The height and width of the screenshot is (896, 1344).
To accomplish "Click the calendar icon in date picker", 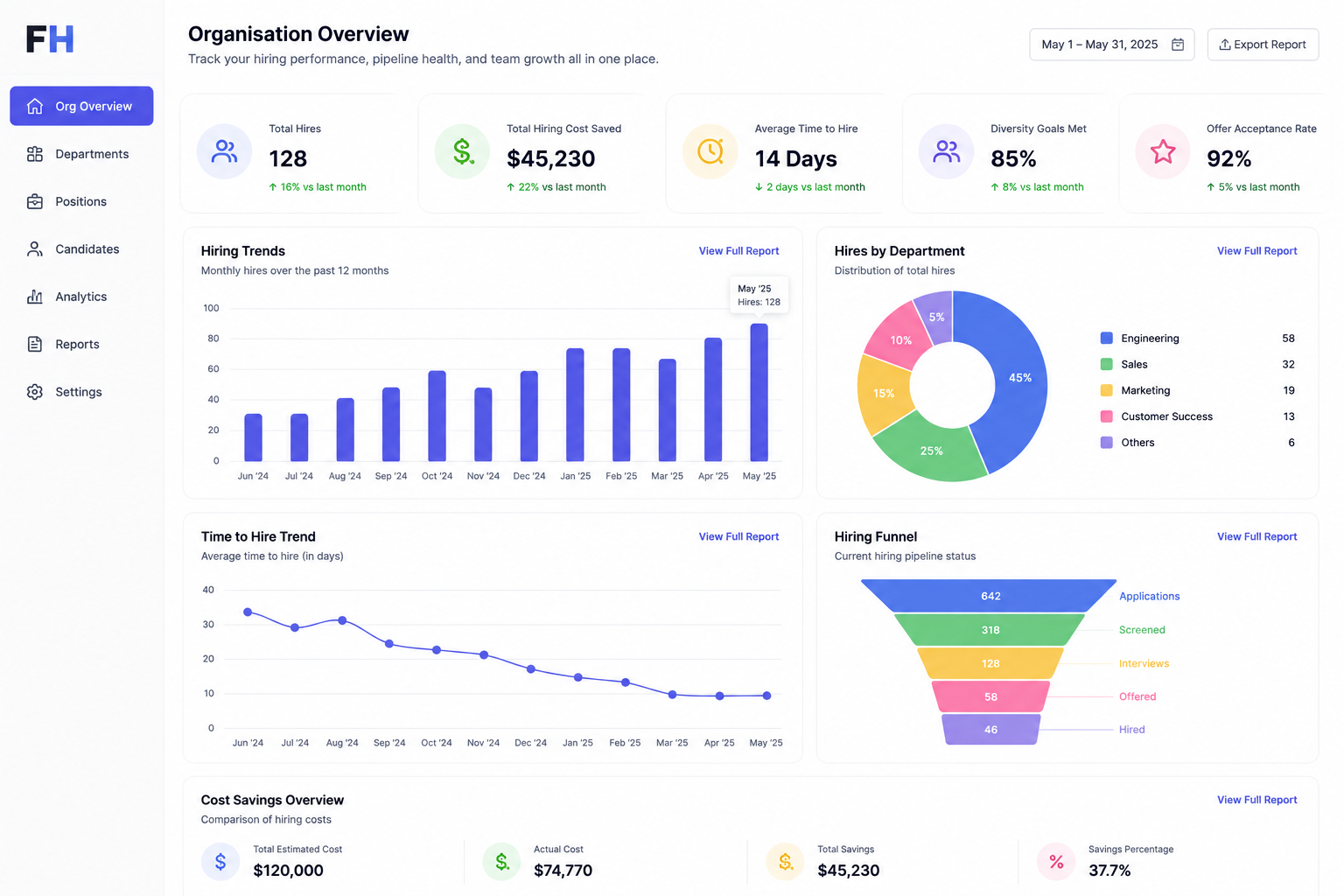I will 1178,45.
